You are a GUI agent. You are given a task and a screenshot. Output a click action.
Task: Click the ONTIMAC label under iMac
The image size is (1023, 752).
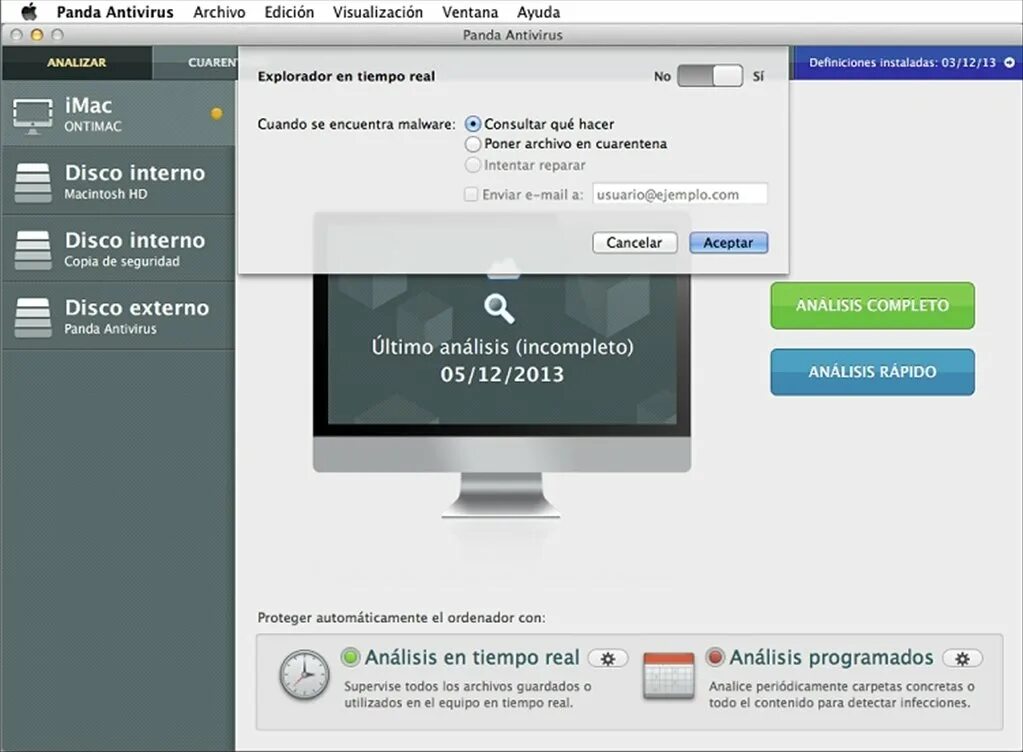click(93, 127)
